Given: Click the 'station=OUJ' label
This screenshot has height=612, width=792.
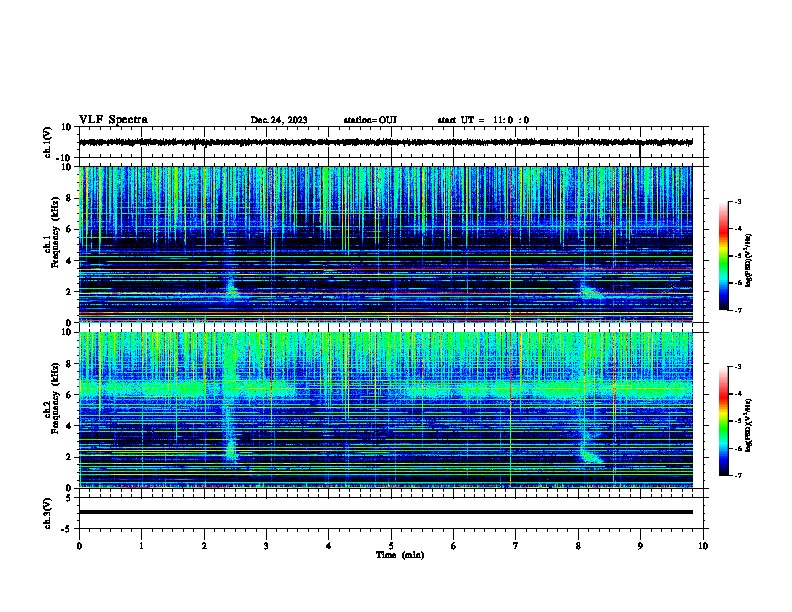Looking at the screenshot, I should coord(370,120).
